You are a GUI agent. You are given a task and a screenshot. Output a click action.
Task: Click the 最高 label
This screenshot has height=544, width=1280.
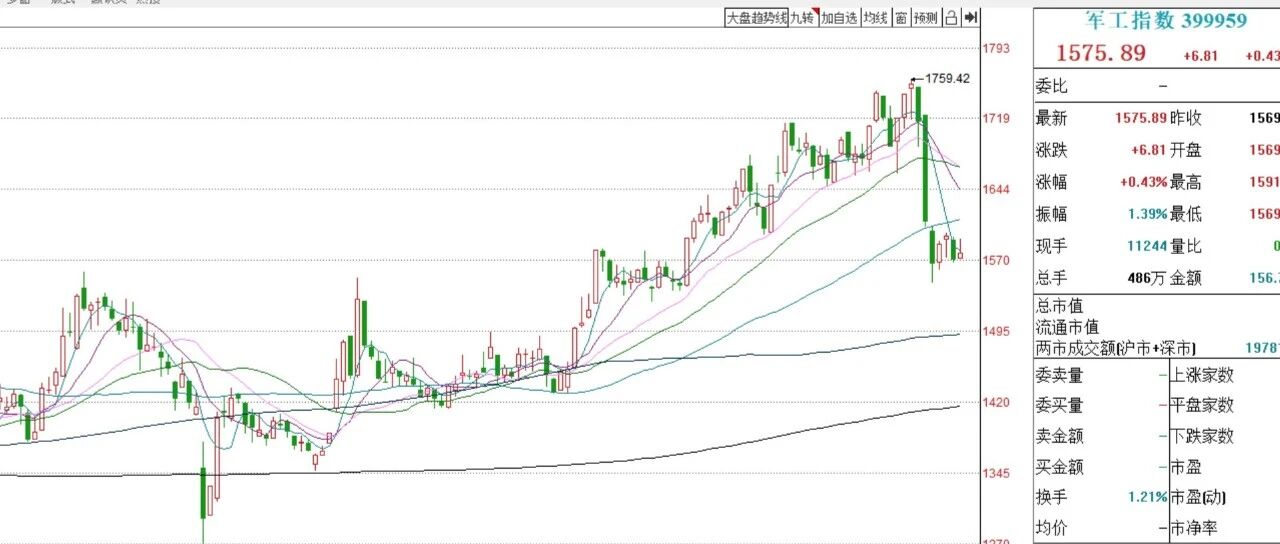click(x=1186, y=182)
